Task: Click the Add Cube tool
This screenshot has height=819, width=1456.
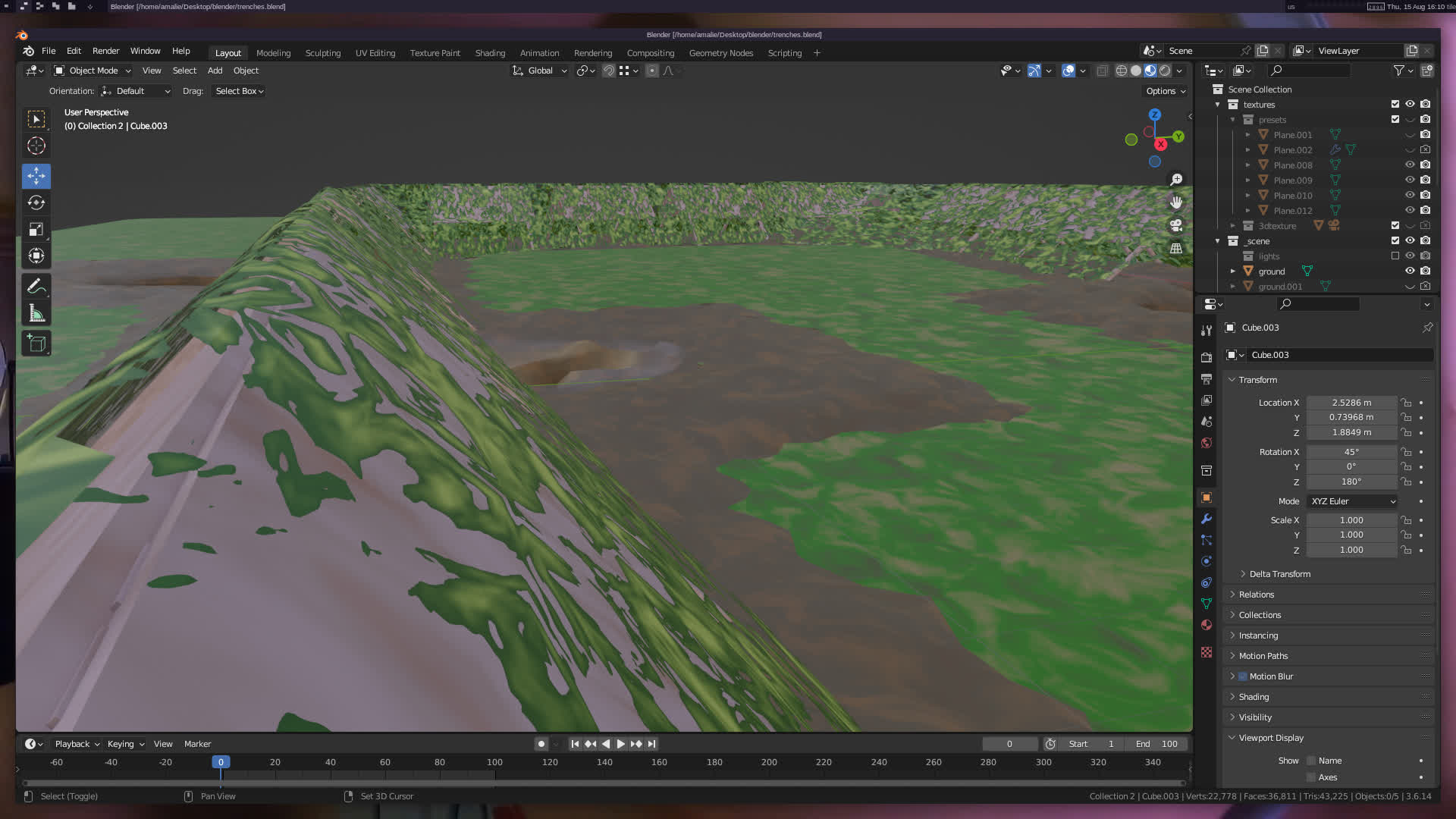Action: (x=36, y=343)
